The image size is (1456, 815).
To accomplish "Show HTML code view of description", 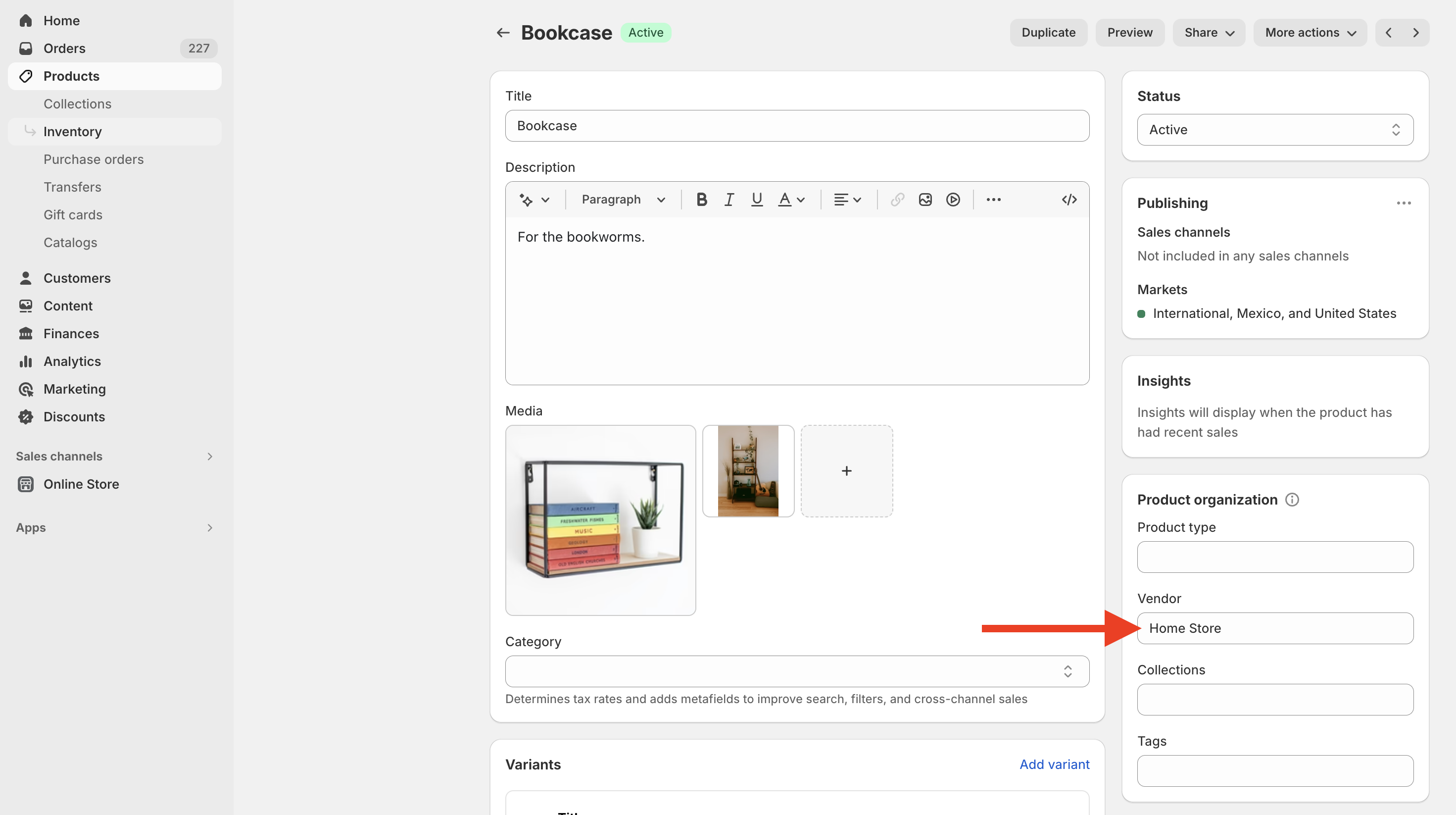I will pos(1069,200).
